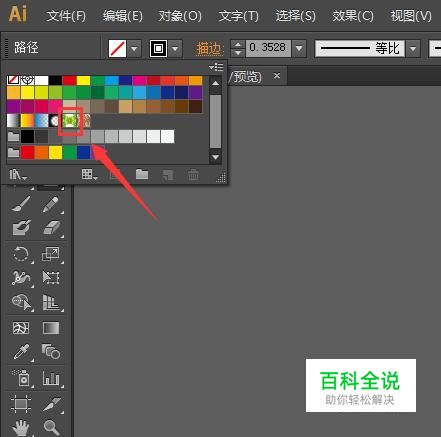Choose the Eraser tool
The image size is (441, 437).
pos(51,228)
